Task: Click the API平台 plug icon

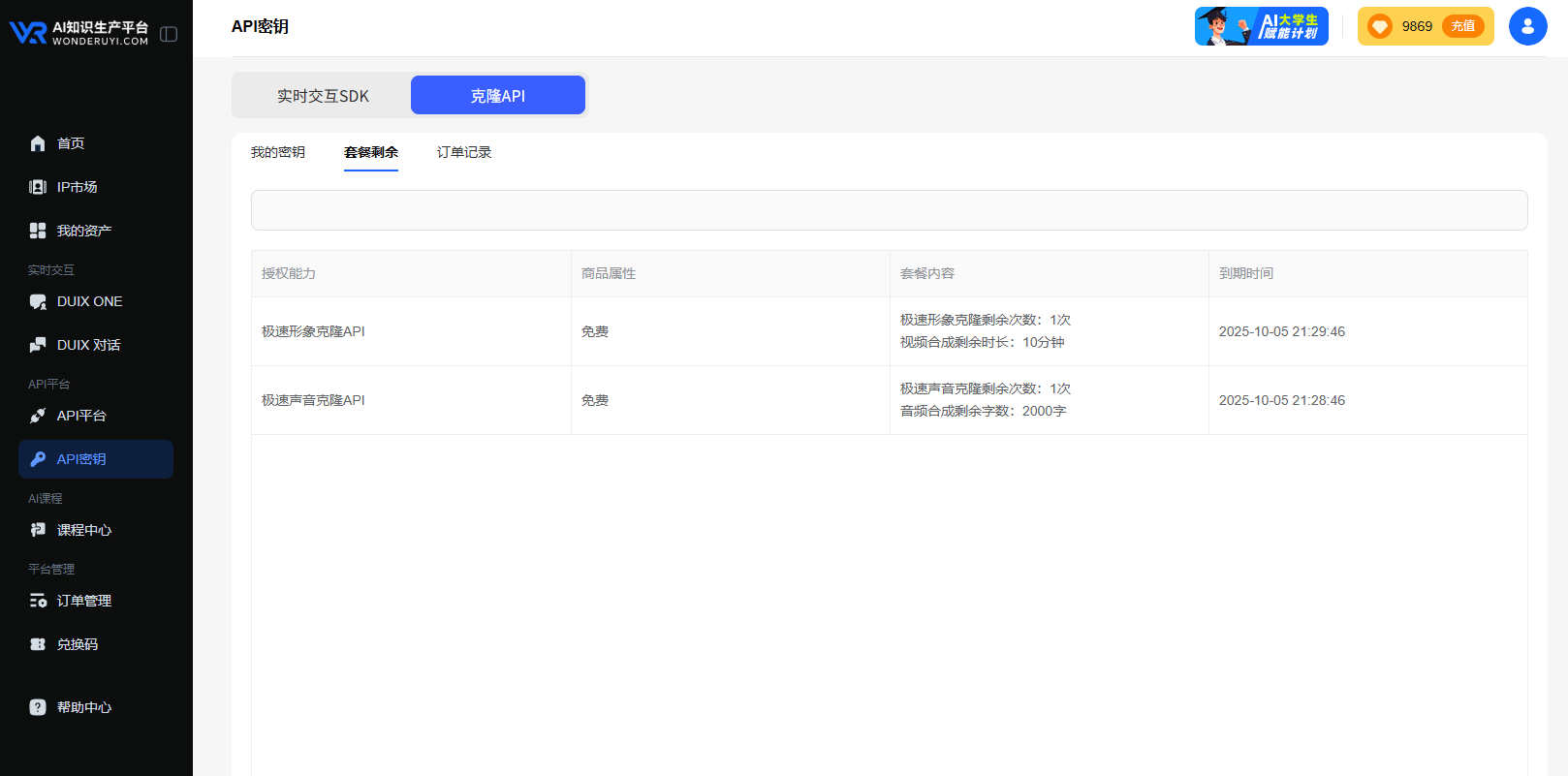Action: 38,416
